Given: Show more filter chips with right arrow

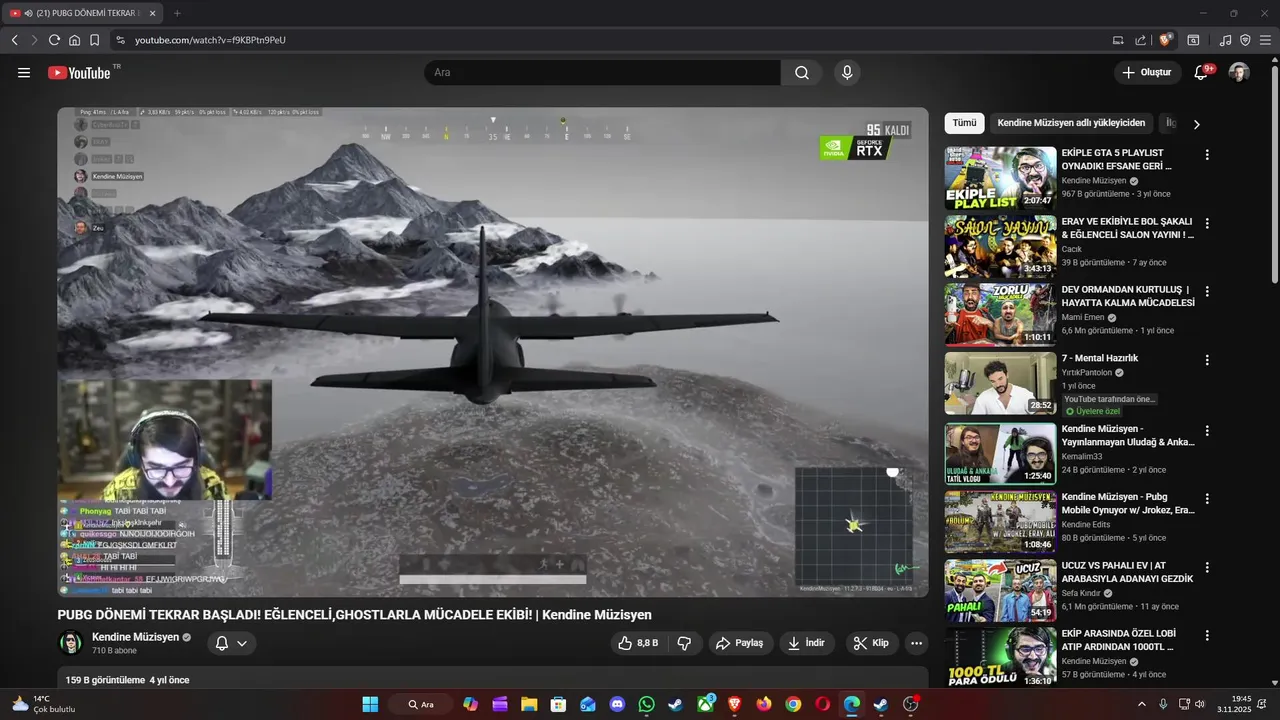Looking at the screenshot, I should pyautogui.click(x=1196, y=124).
